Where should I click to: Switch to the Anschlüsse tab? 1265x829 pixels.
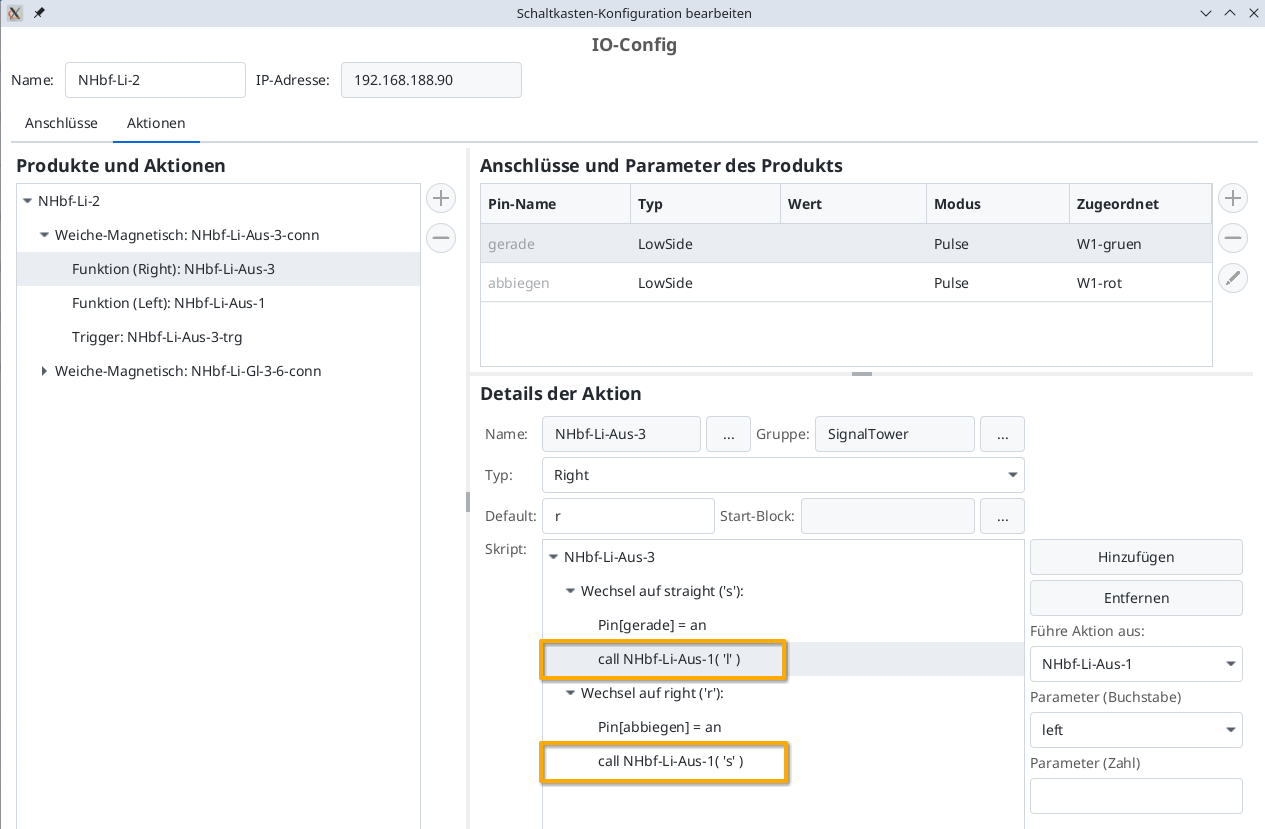61,123
